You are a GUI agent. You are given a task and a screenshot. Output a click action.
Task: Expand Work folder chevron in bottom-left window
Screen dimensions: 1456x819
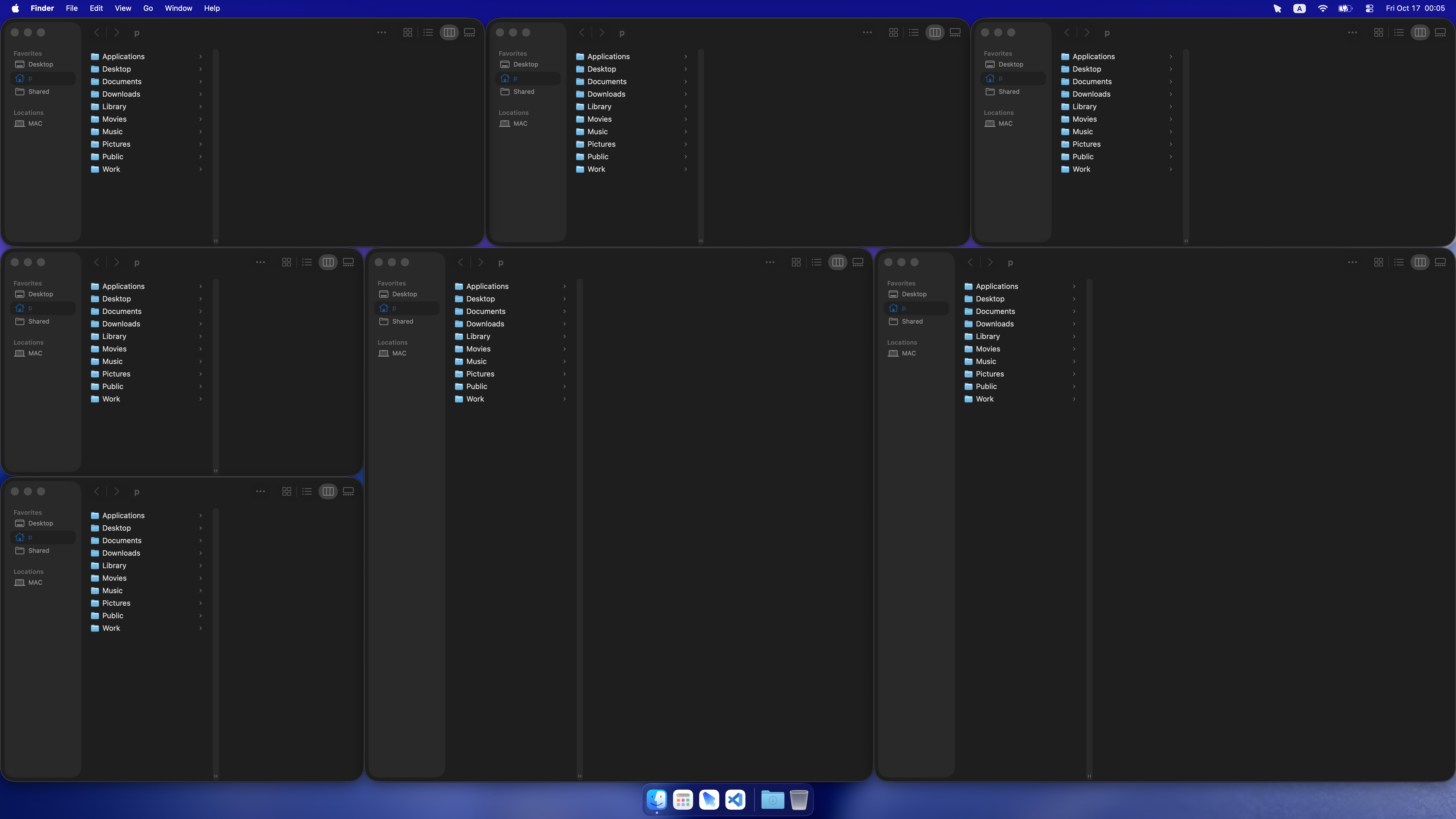(x=200, y=628)
